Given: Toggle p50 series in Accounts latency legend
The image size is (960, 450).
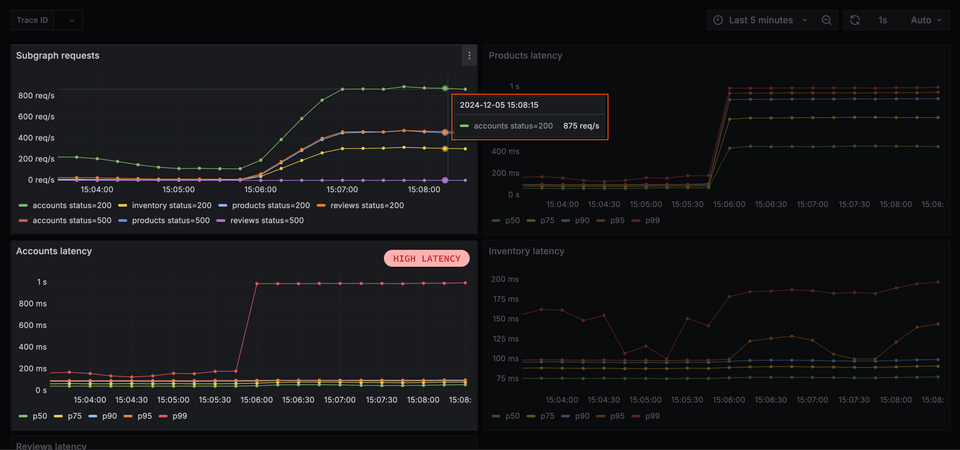Looking at the screenshot, I should [32, 416].
